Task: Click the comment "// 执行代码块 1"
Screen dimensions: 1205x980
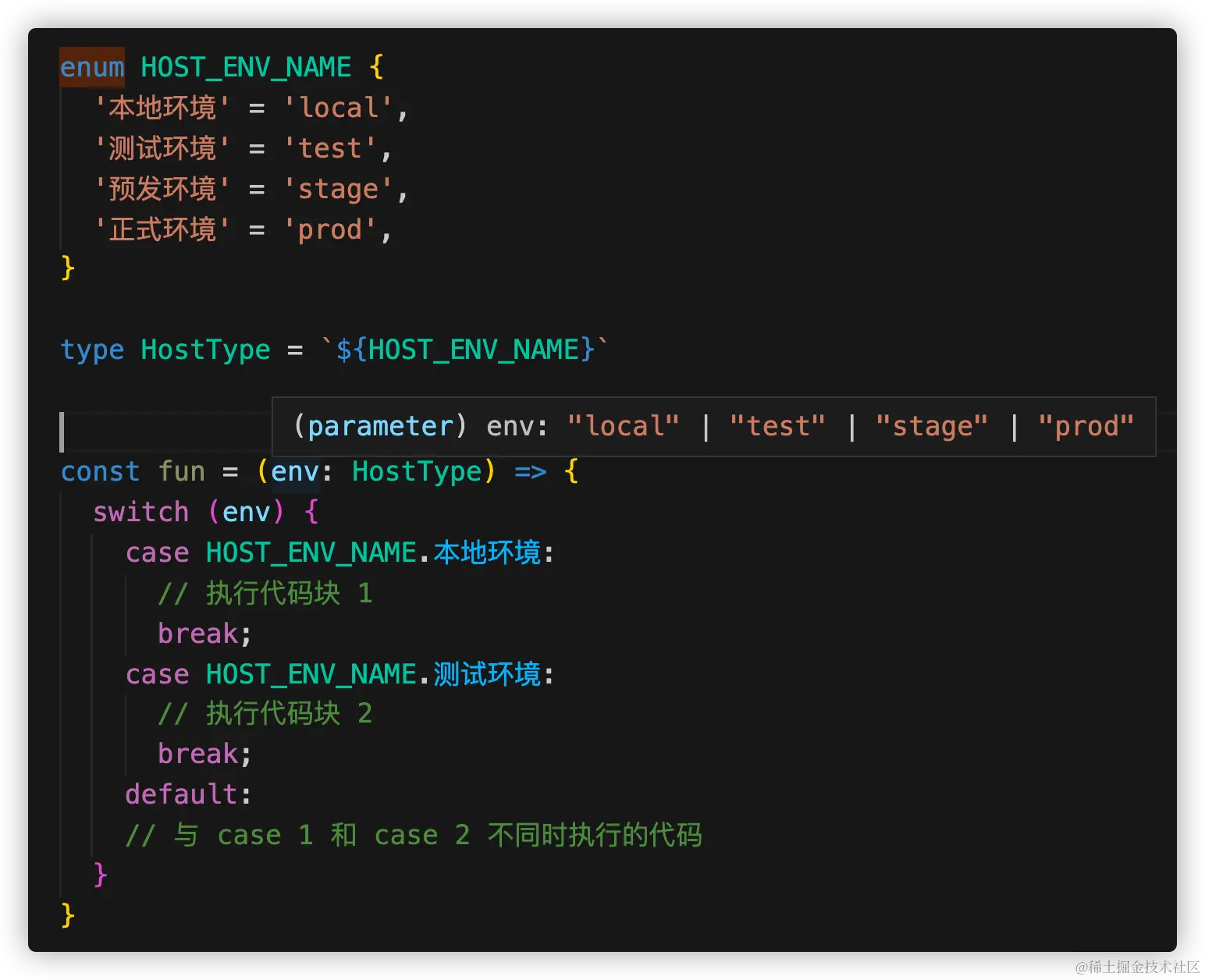Action: click(x=265, y=593)
